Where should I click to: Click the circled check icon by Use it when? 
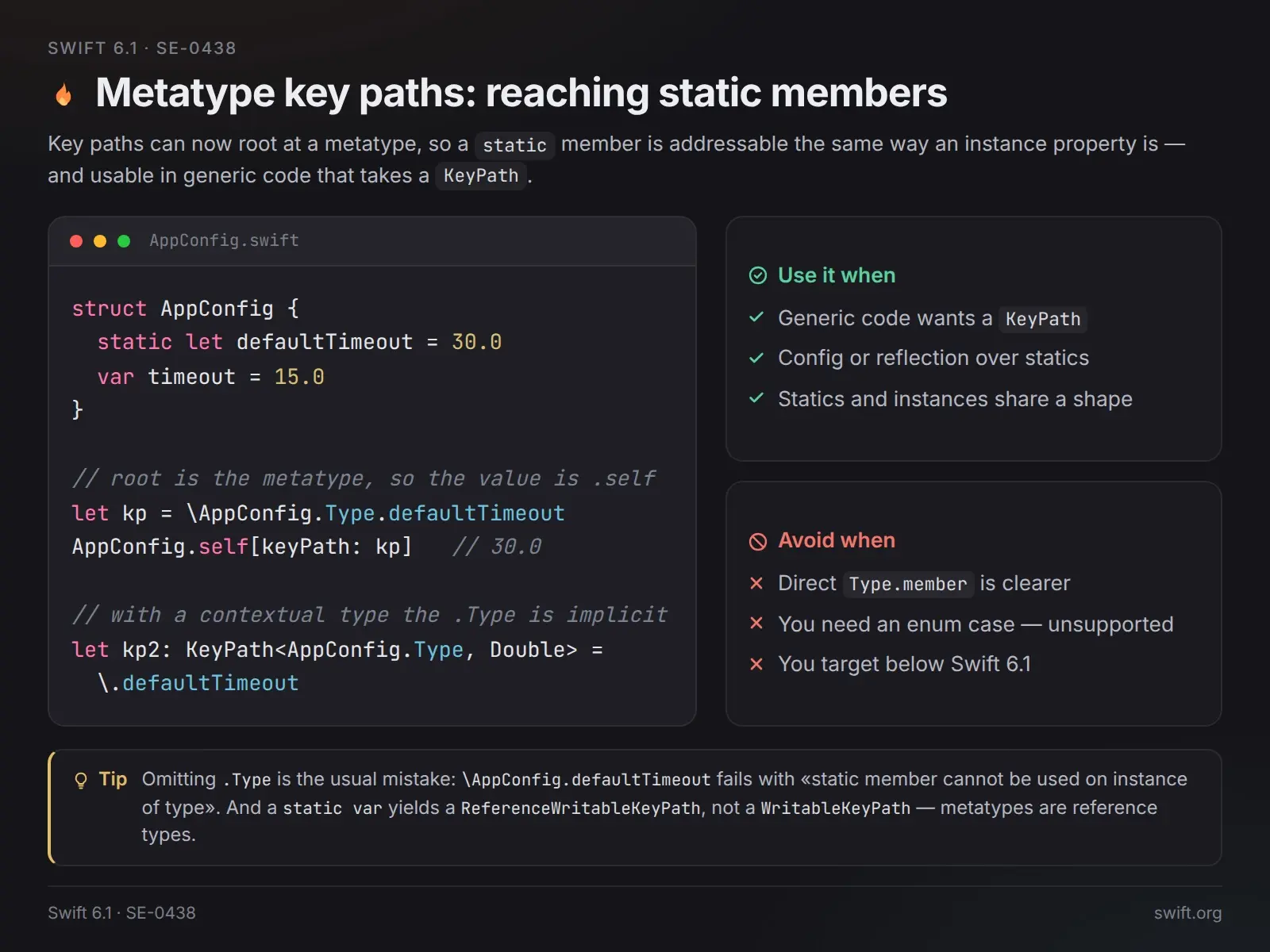(758, 275)
